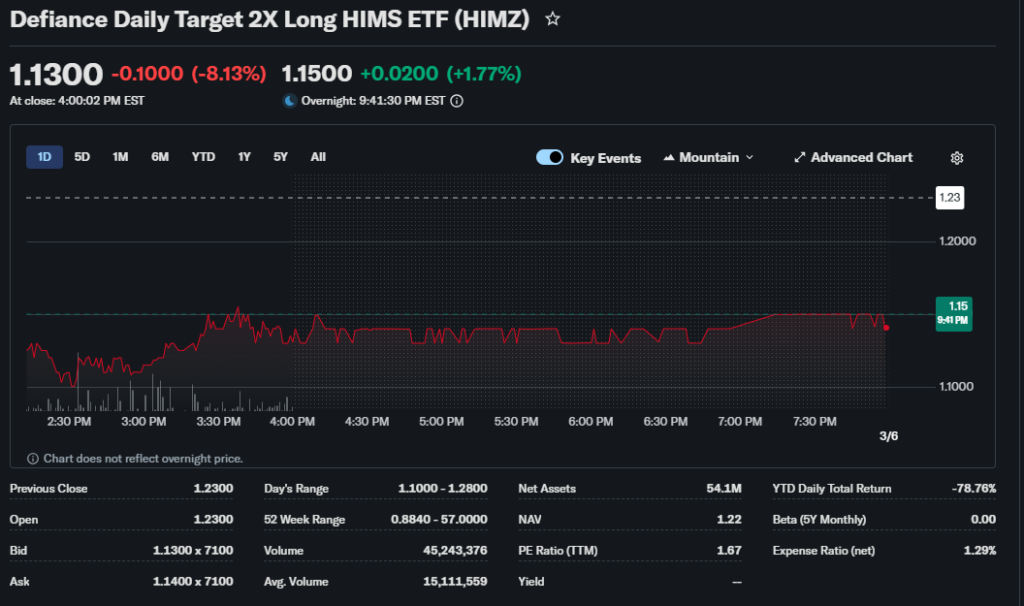Screen dimensions: 1024x606
Task: Click the Advanced Chart expand arrows icon
Action: (x=799, y=158)
